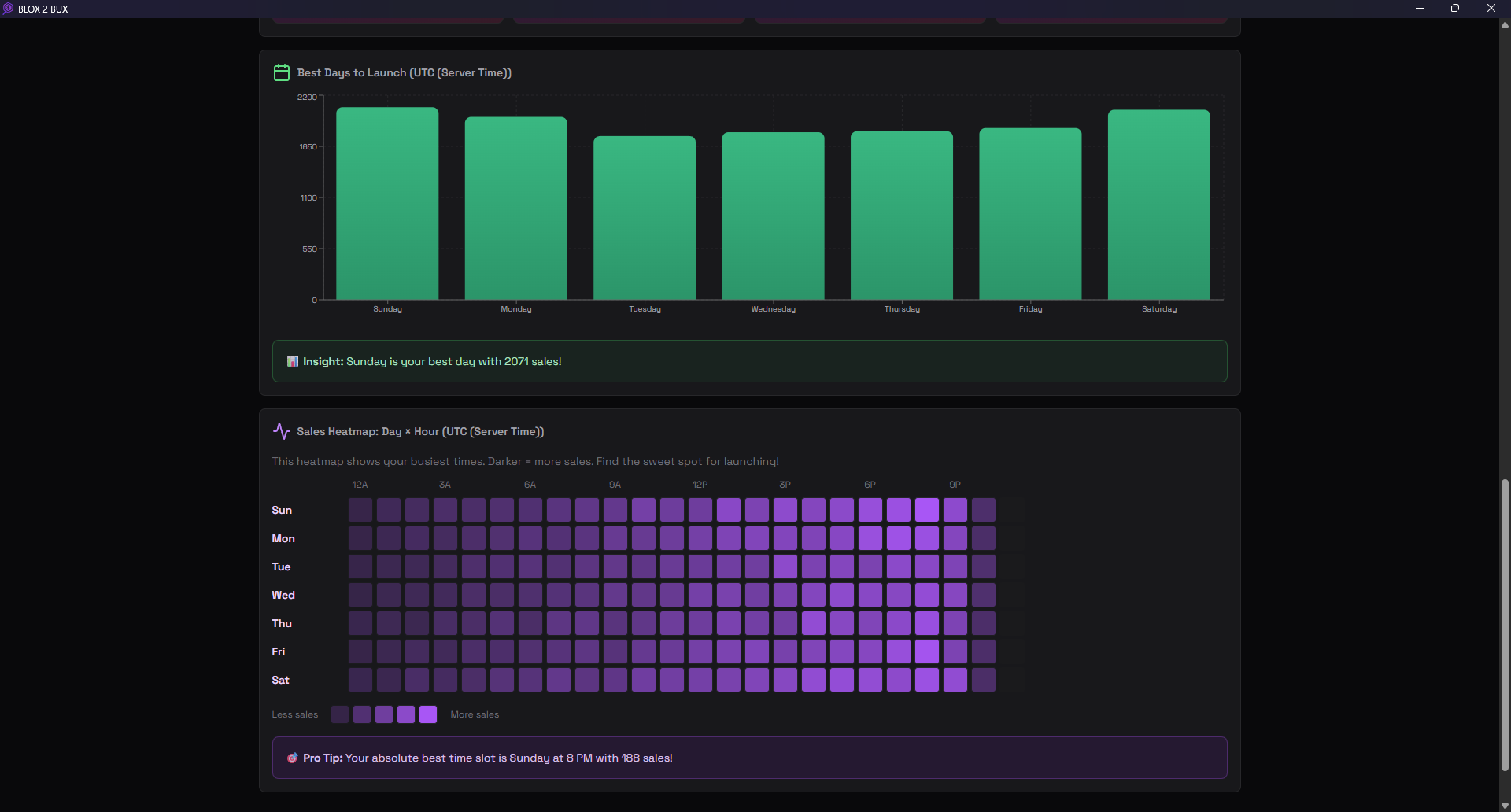1511x812 pixels.
Task: Click the 2200 value on the y-axis
Action: pyautogui.click(x=306, y=97)
